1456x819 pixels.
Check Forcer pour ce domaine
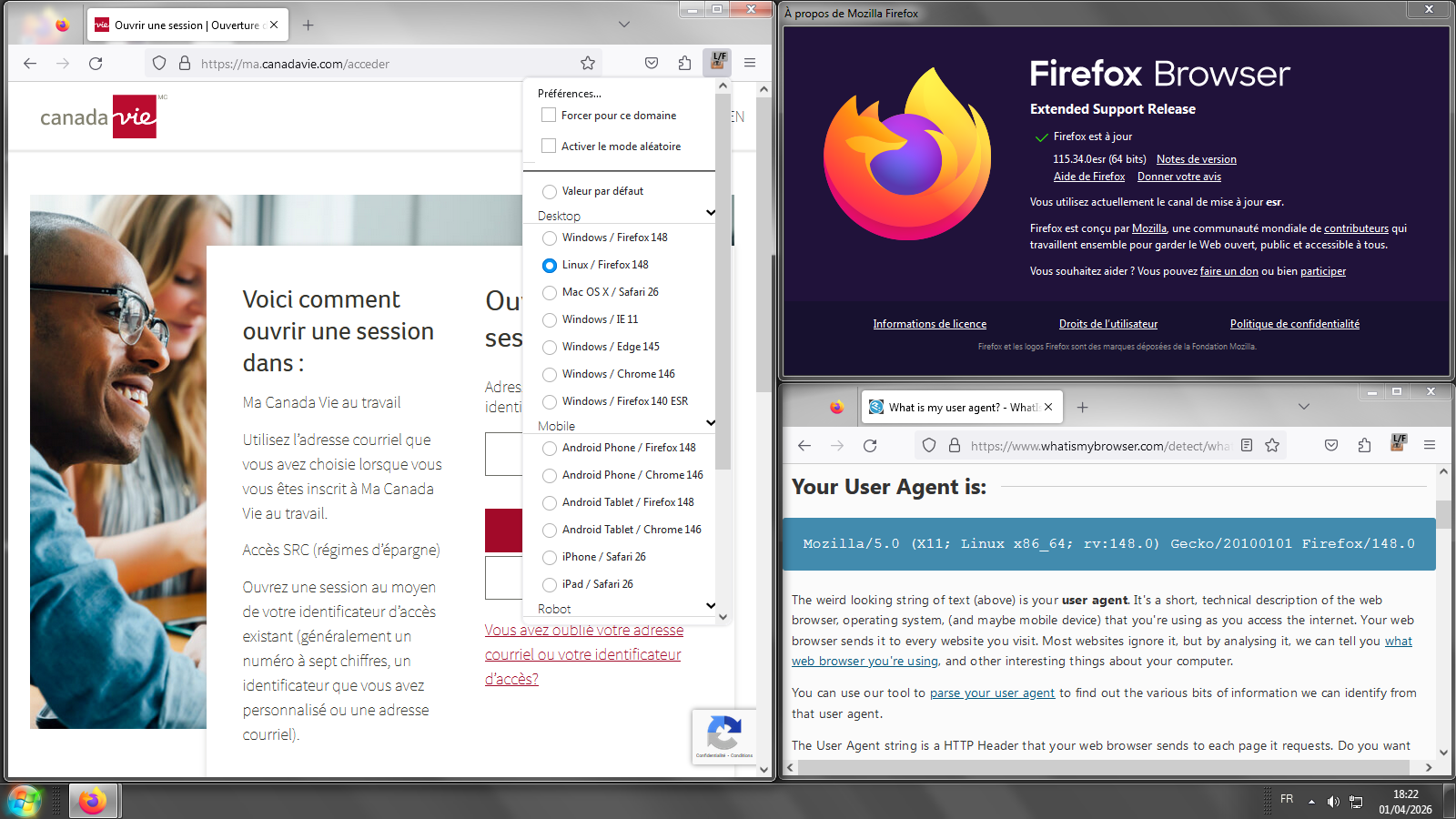pos(549,116)
